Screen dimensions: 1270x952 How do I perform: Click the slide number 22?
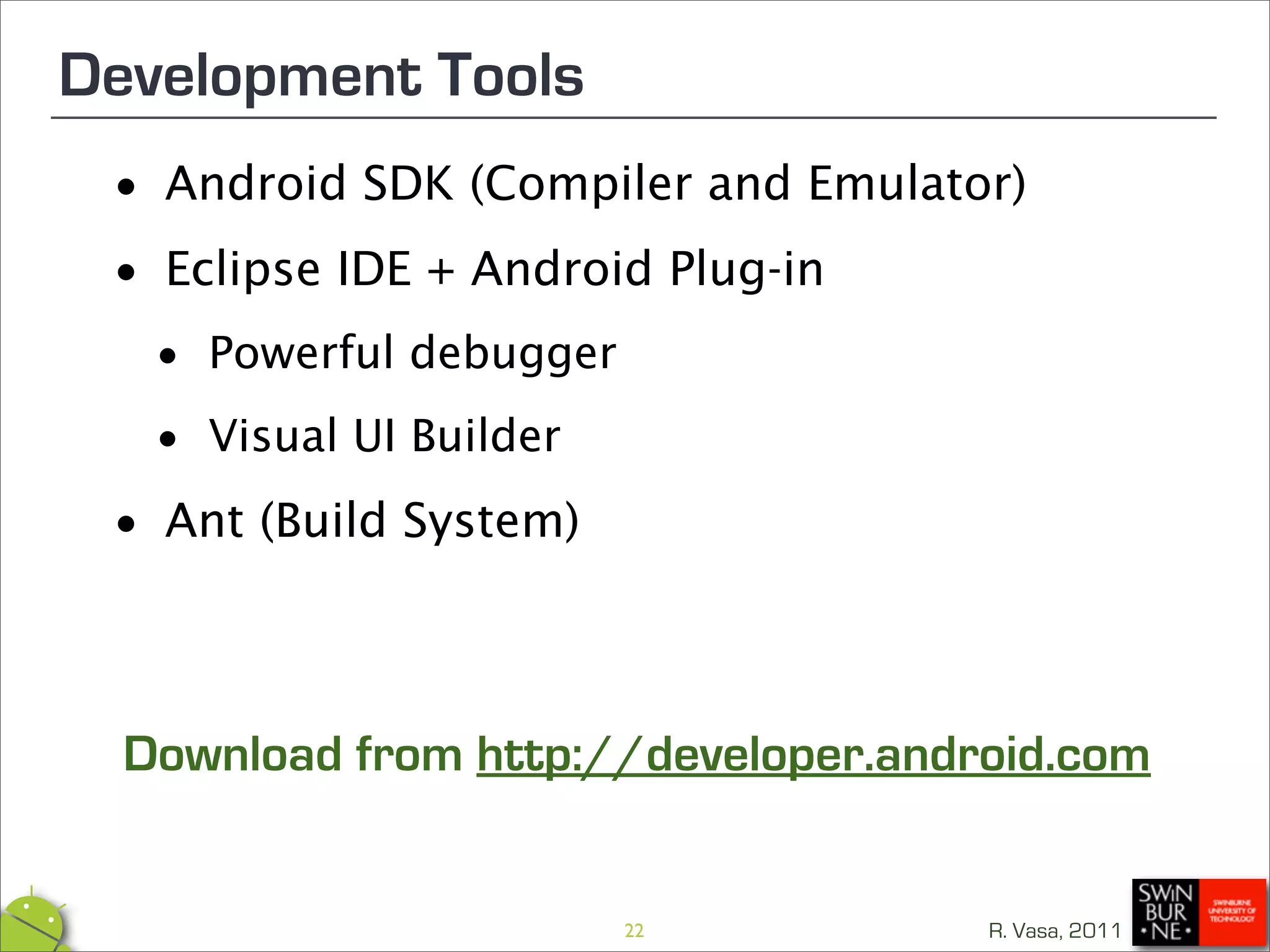pyautogui.click(x=634, y=930)
